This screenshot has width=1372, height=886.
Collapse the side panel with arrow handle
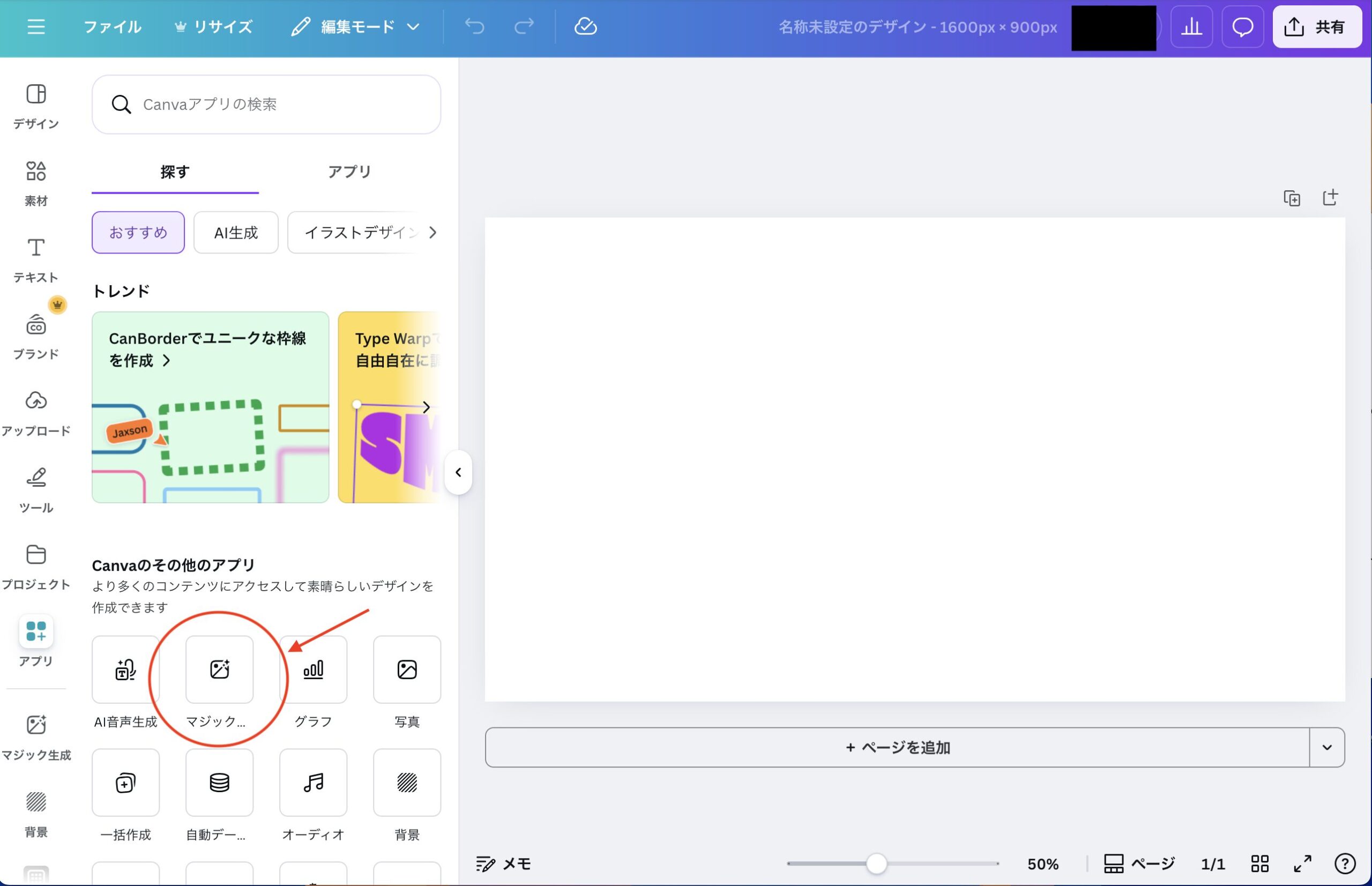coord(458,472)
